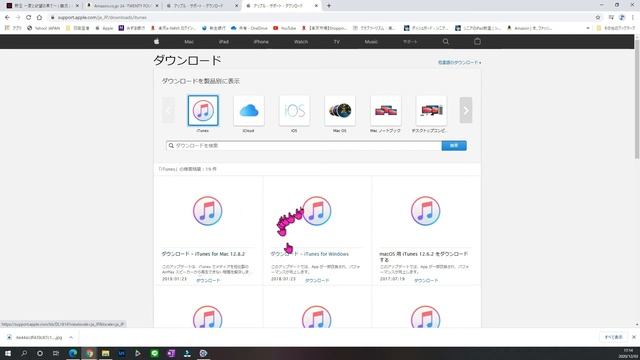Open the shopping bag icon
Viewport: 640px width, 360px height.
tap(477, 41)
